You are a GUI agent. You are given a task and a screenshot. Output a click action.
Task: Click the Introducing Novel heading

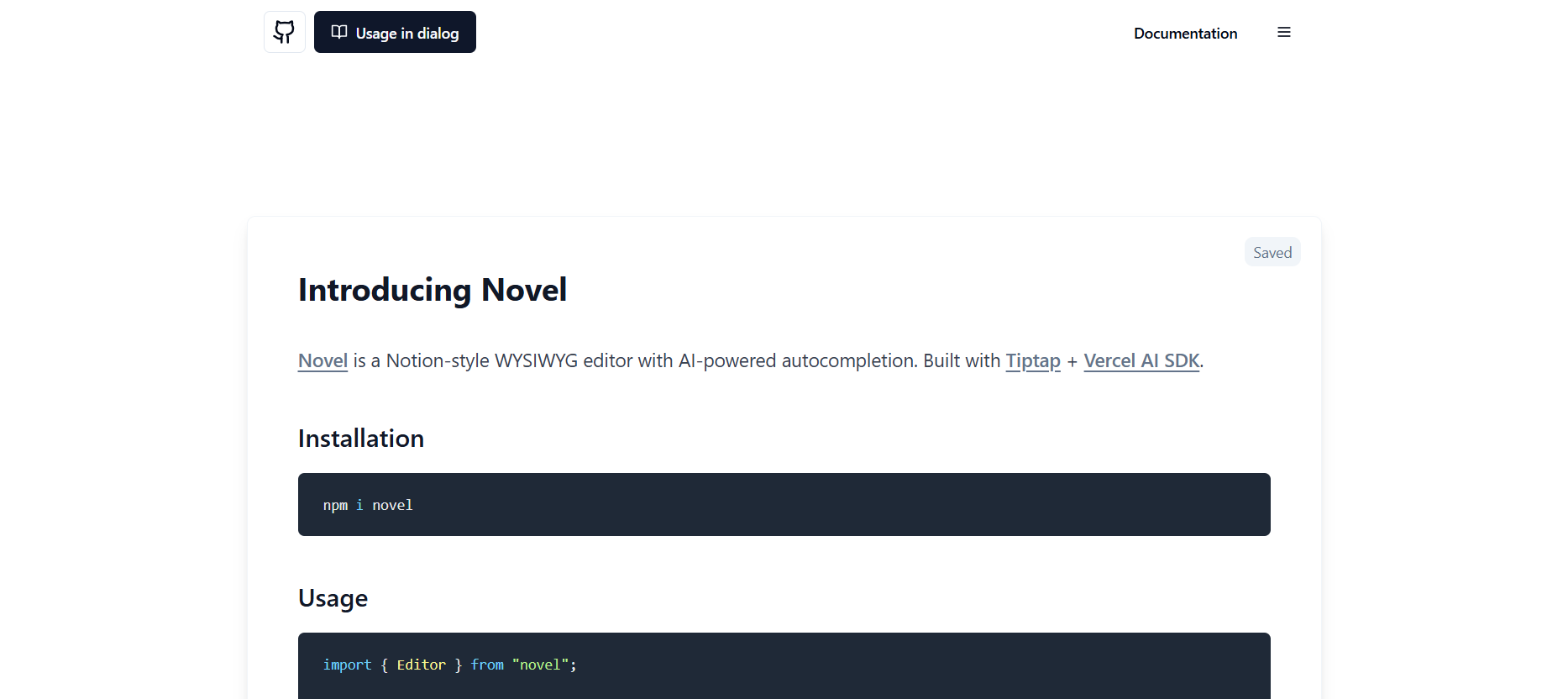coord(433,290)
